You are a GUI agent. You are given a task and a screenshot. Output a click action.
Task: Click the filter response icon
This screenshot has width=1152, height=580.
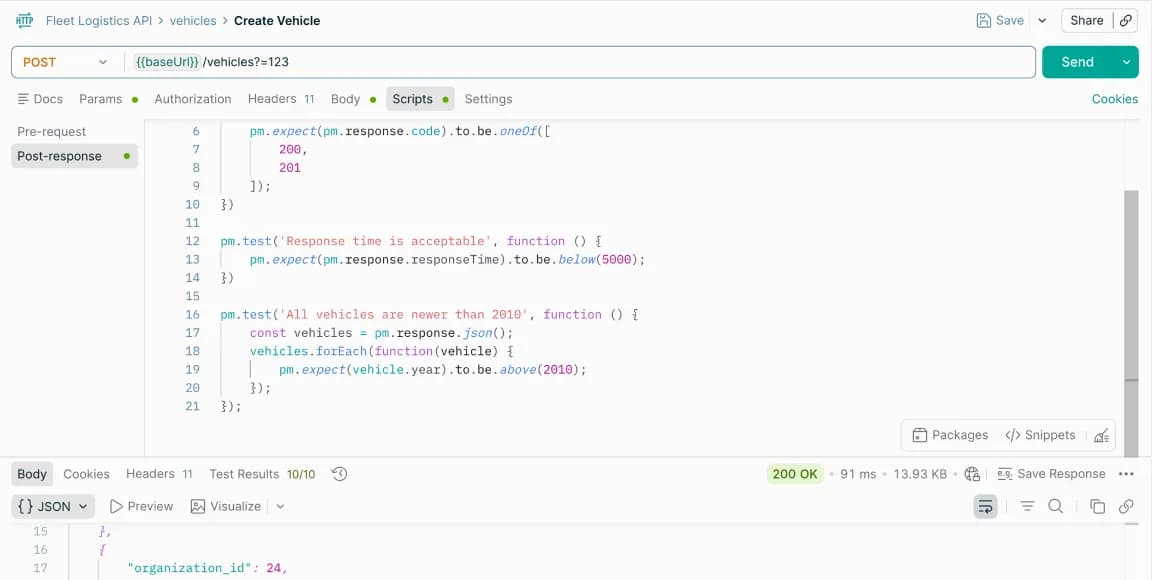[x=1027, y=506]
